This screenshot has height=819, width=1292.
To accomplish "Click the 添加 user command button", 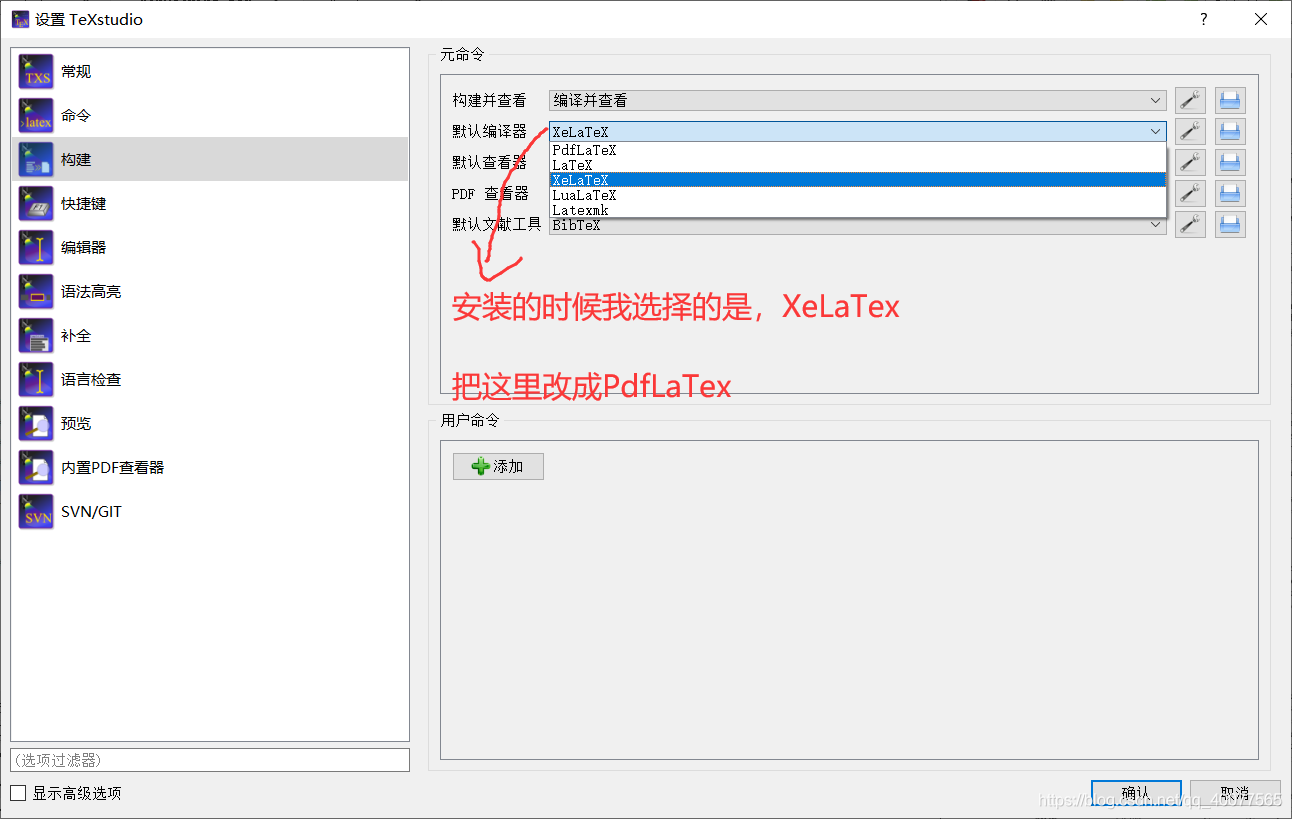I will (498, 466).
